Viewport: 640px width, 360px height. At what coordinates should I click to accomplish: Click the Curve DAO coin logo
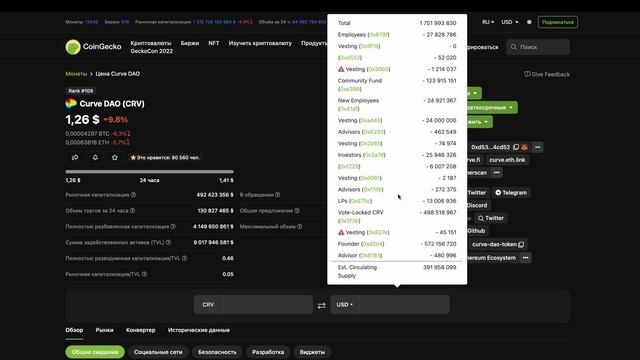(x=71, y=103)
